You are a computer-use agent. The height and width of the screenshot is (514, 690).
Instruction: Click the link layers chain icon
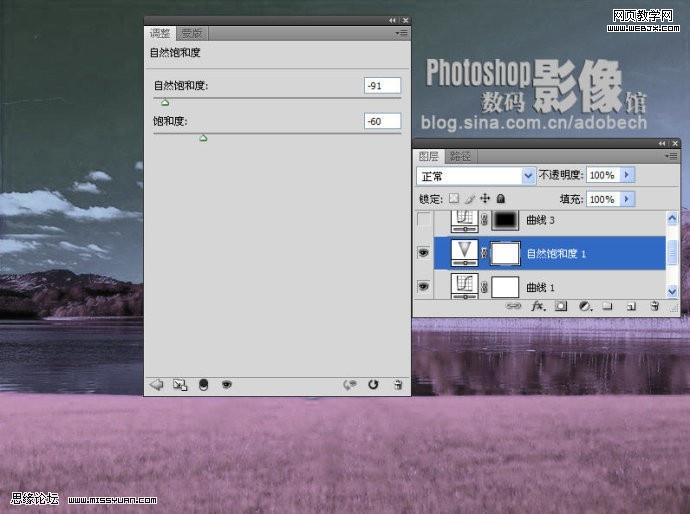tap(514, 306)
